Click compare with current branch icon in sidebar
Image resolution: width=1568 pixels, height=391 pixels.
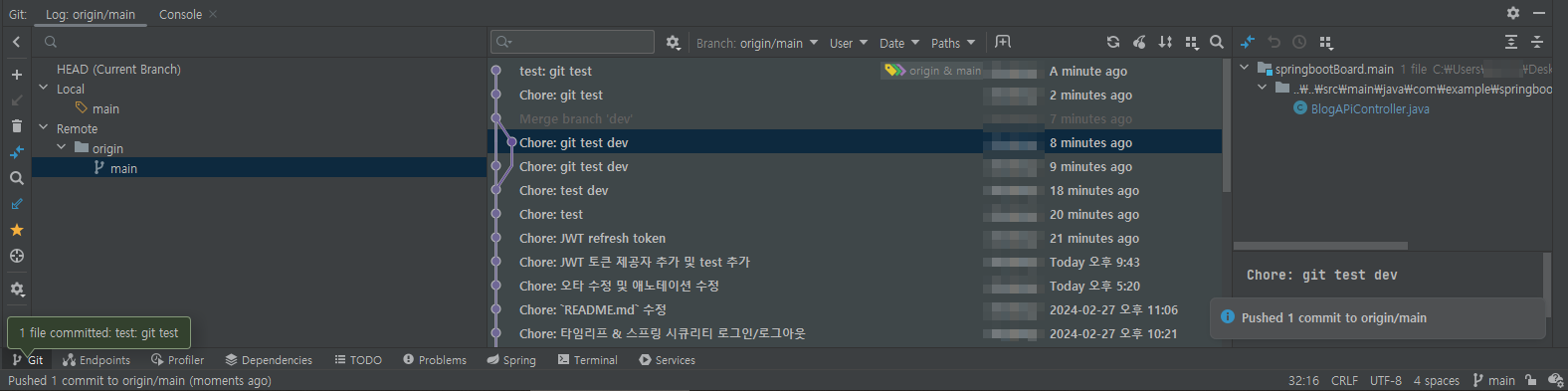(16, 152)
